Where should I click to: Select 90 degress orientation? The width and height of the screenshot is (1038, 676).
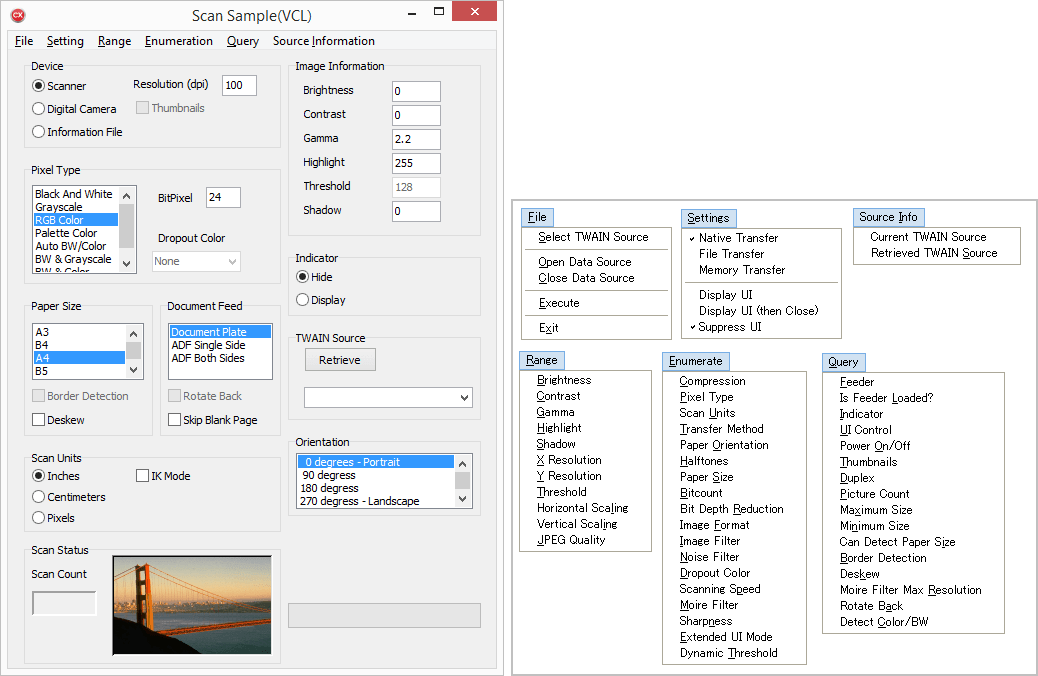(x=329, y=475)
